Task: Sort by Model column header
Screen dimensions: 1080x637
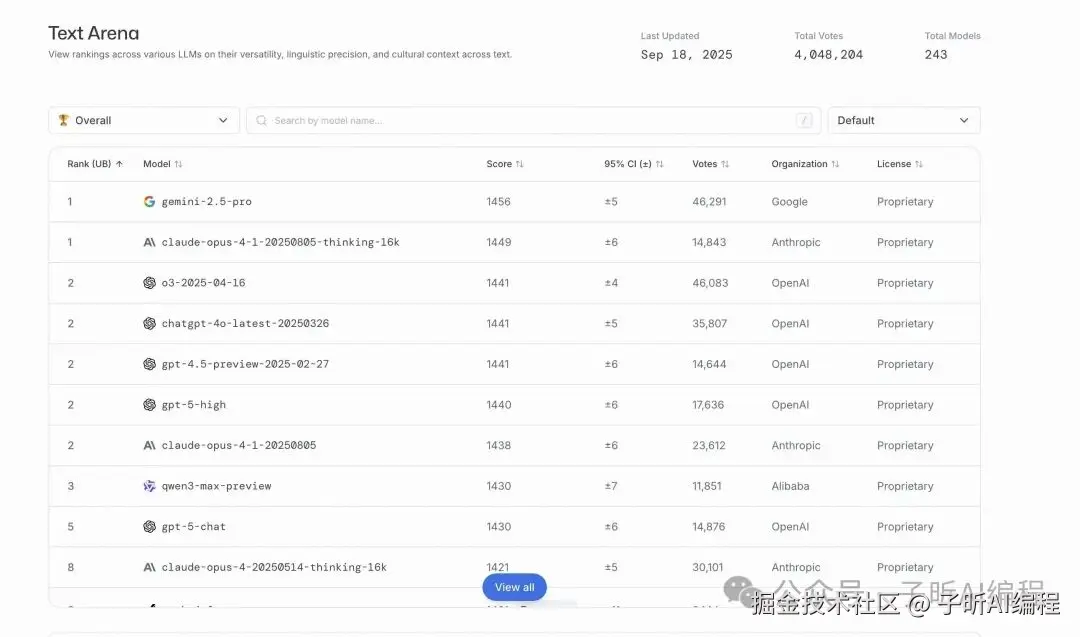Action: (x=163, y=164)
